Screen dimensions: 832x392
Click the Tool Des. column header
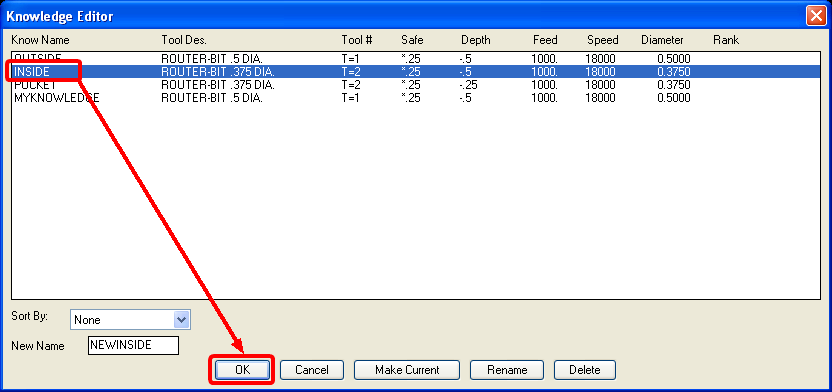coord(184,40)
